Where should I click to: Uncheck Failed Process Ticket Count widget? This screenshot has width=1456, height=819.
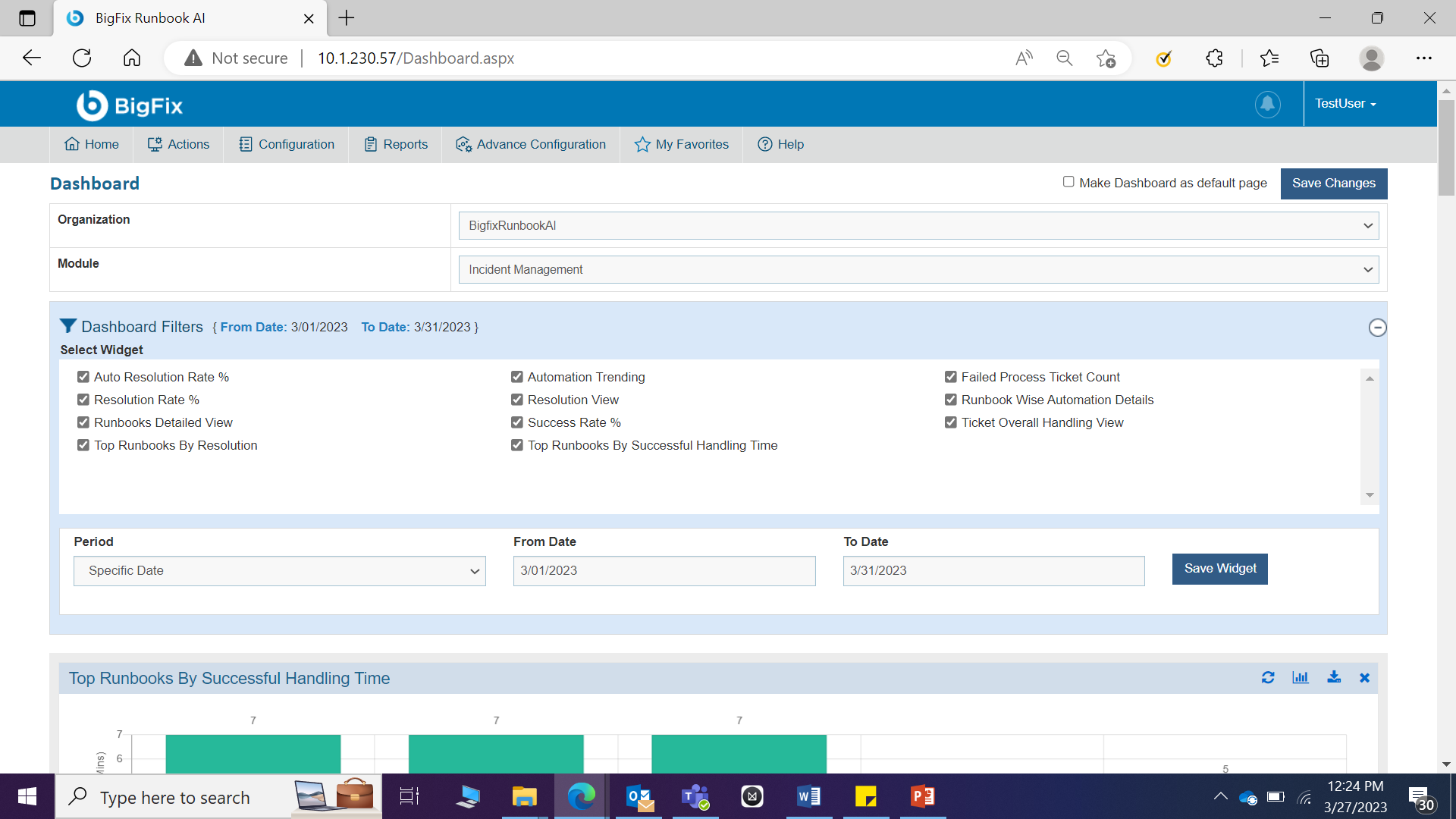[951, 377]
